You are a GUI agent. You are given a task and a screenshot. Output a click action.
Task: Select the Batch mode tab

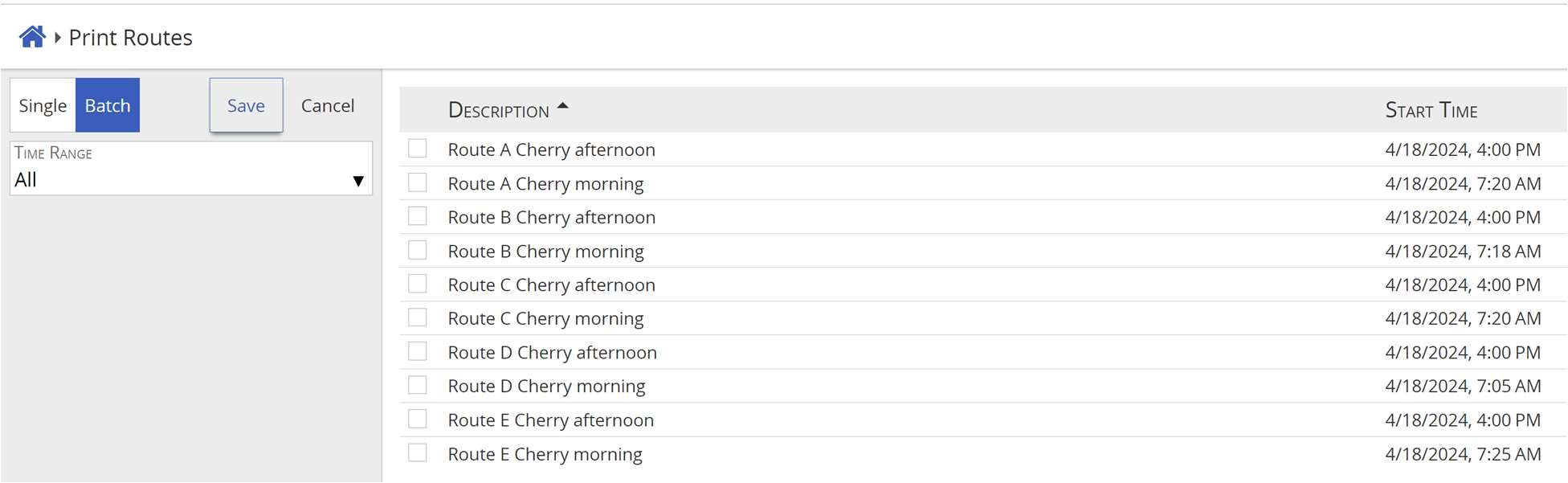coord(108,105)
